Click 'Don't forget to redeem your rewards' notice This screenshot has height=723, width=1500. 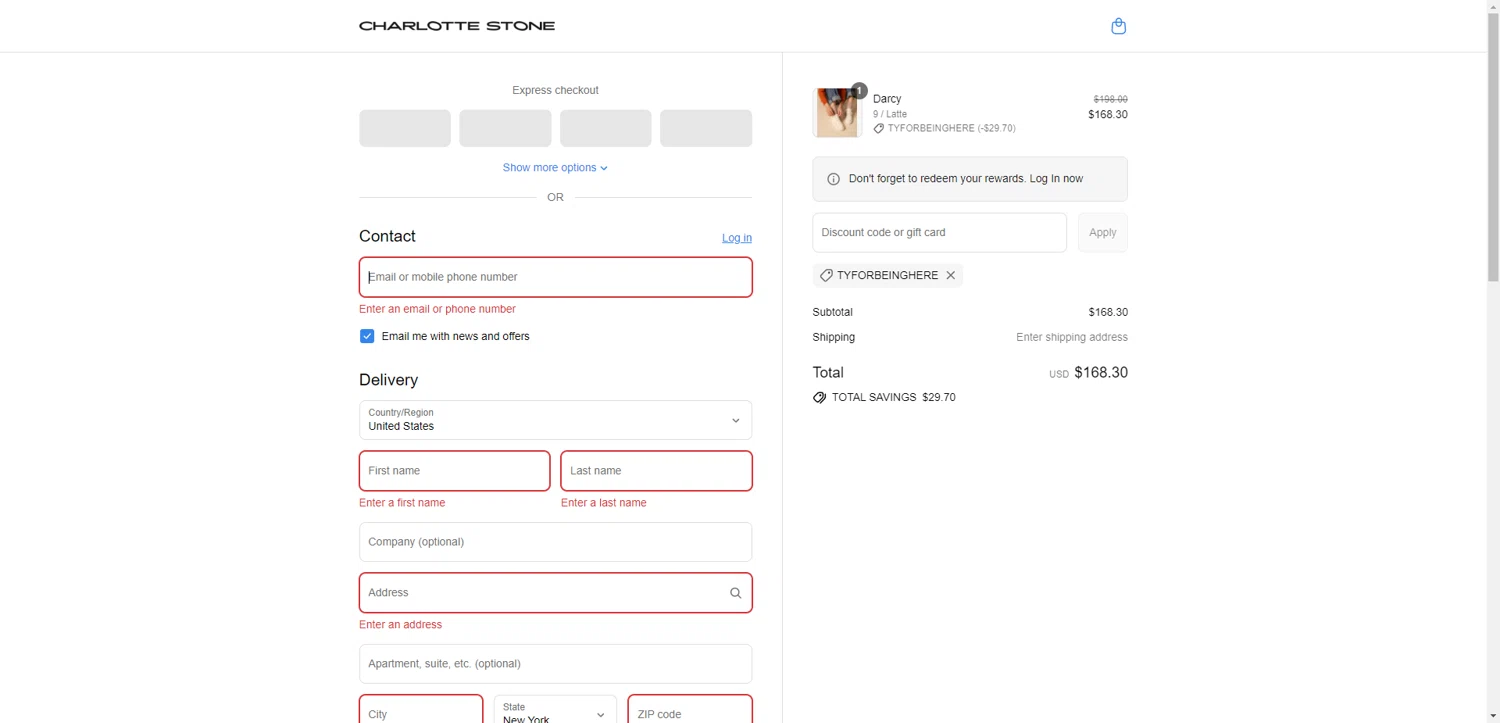970,179
